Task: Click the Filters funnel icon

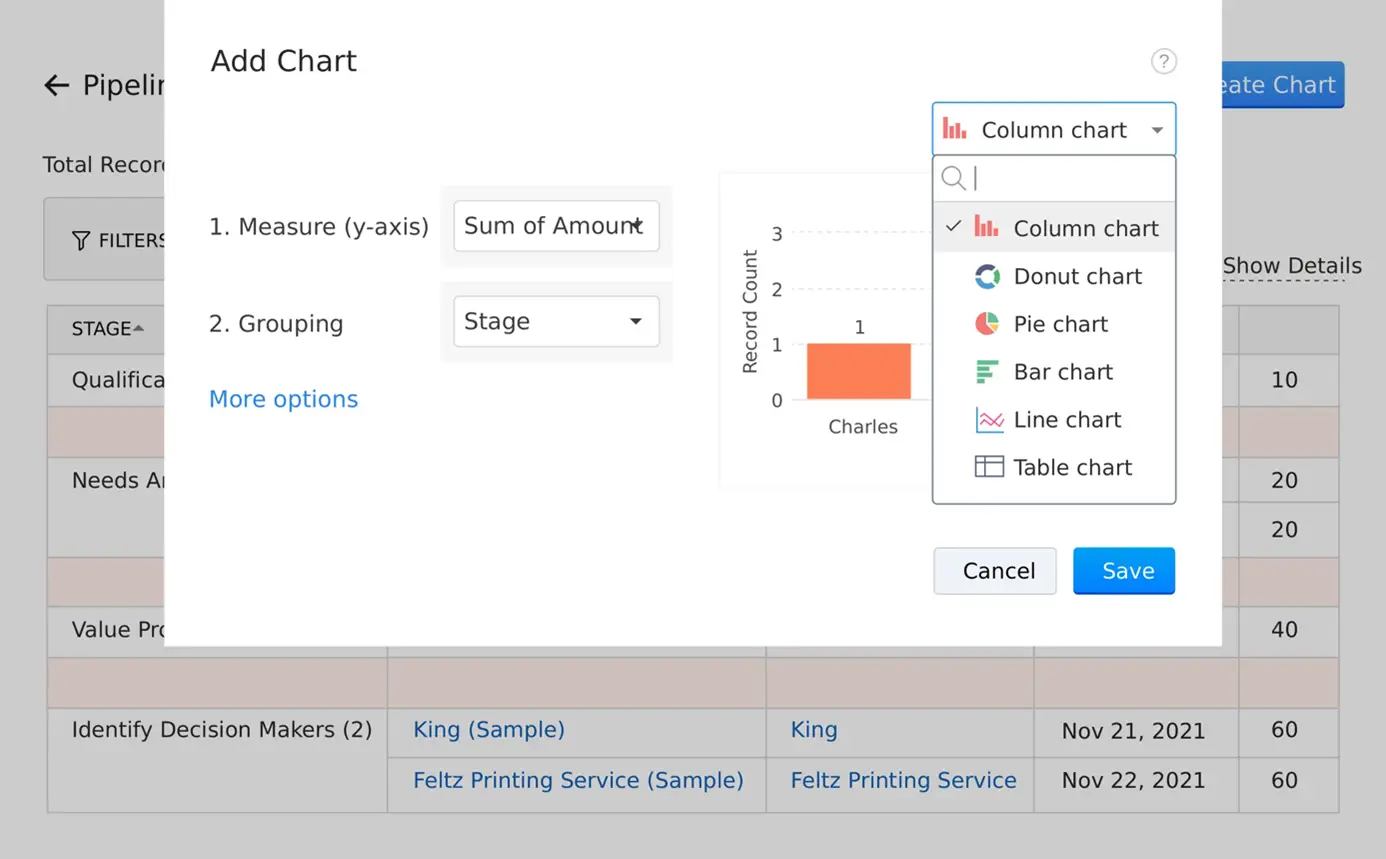Action: coord(80,240)
